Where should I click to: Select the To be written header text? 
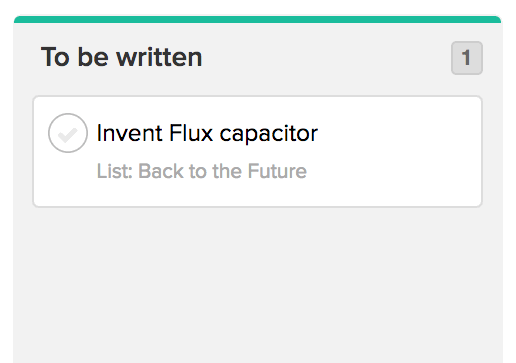point(121,57)
